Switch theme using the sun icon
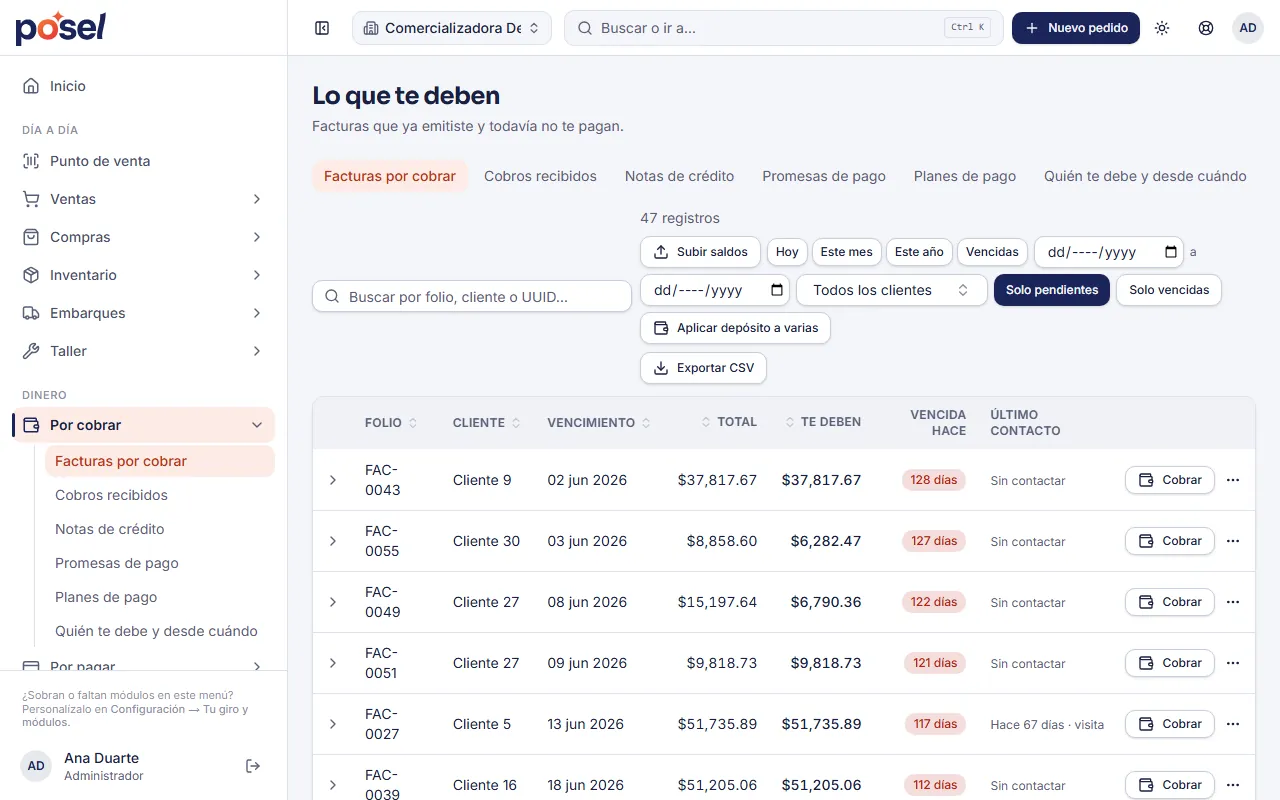Screen dimensions: 1280x800 tap(1162, 28)
